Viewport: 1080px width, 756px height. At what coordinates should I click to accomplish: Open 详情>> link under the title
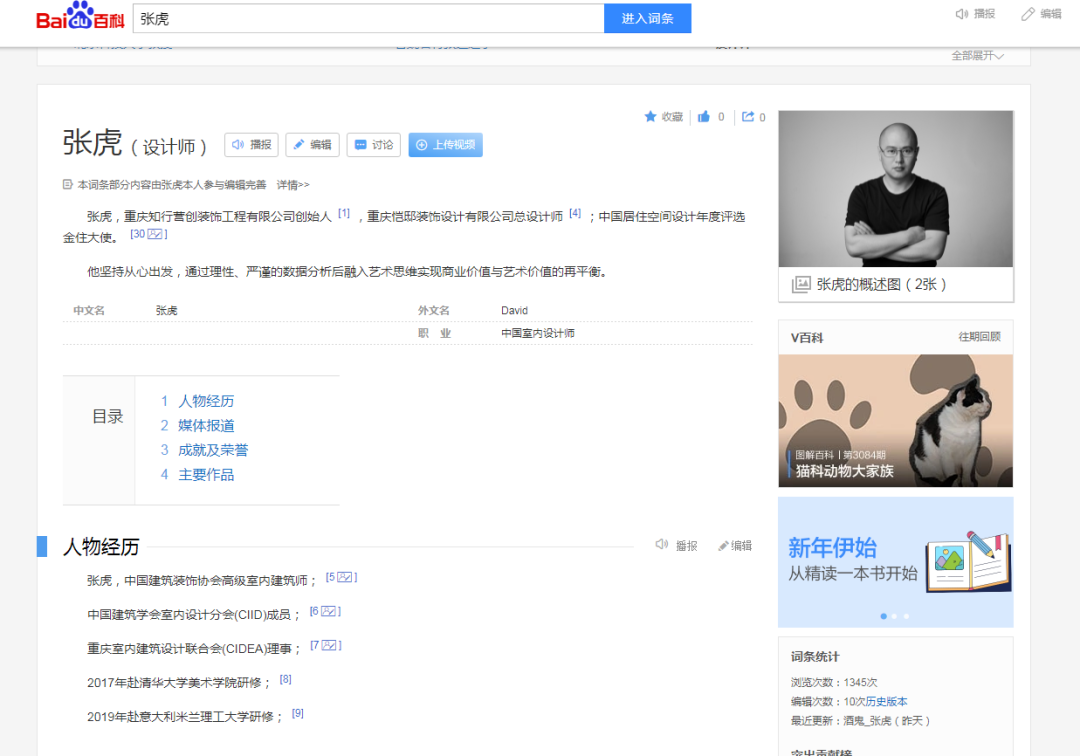click(293, 185)
